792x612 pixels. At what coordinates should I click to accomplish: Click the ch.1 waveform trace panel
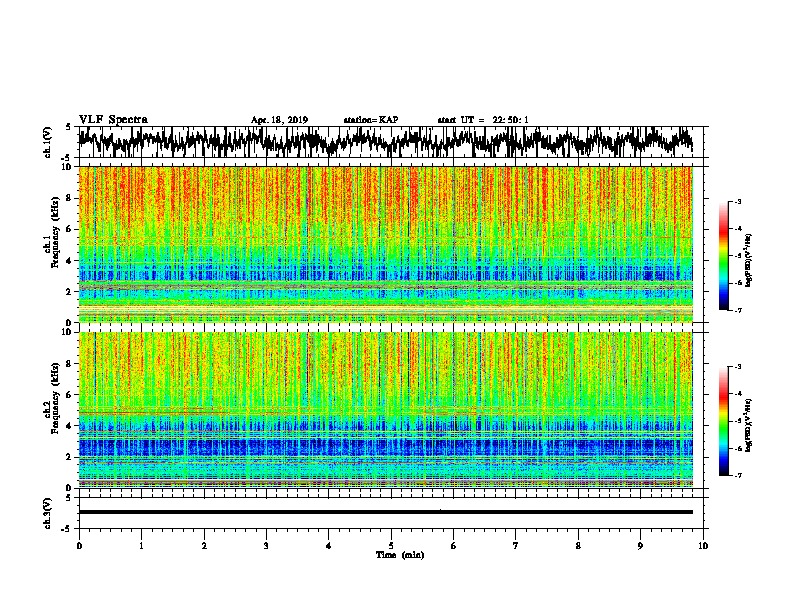pyautogui.click(x=390, y=142)
